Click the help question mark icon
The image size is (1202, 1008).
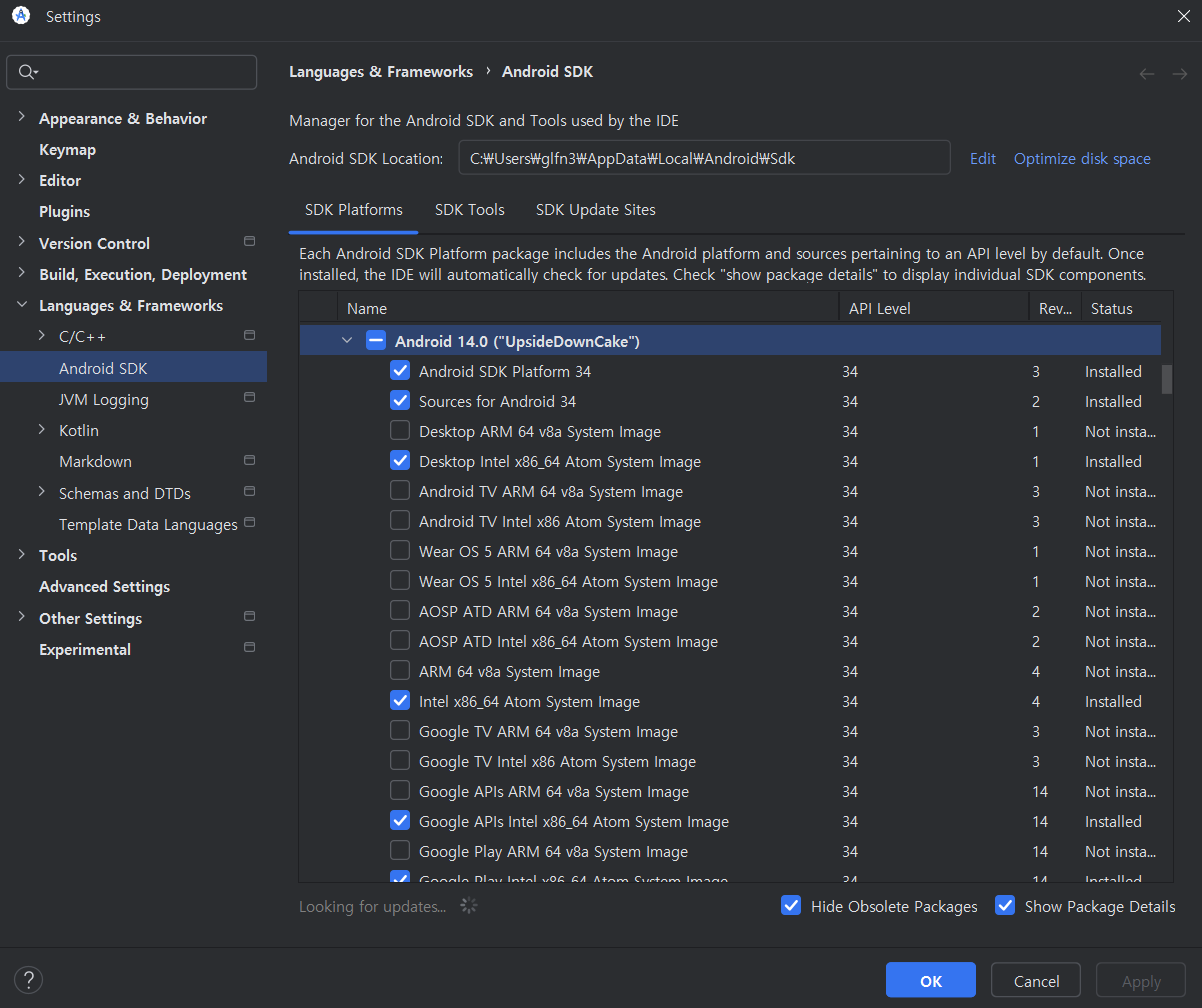[29, 980]
